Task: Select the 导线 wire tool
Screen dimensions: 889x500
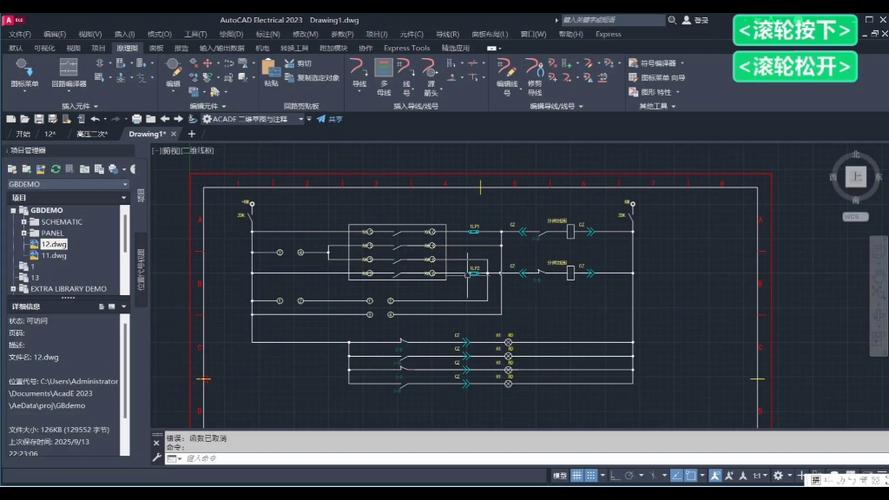Action: (x=358, y=74)
